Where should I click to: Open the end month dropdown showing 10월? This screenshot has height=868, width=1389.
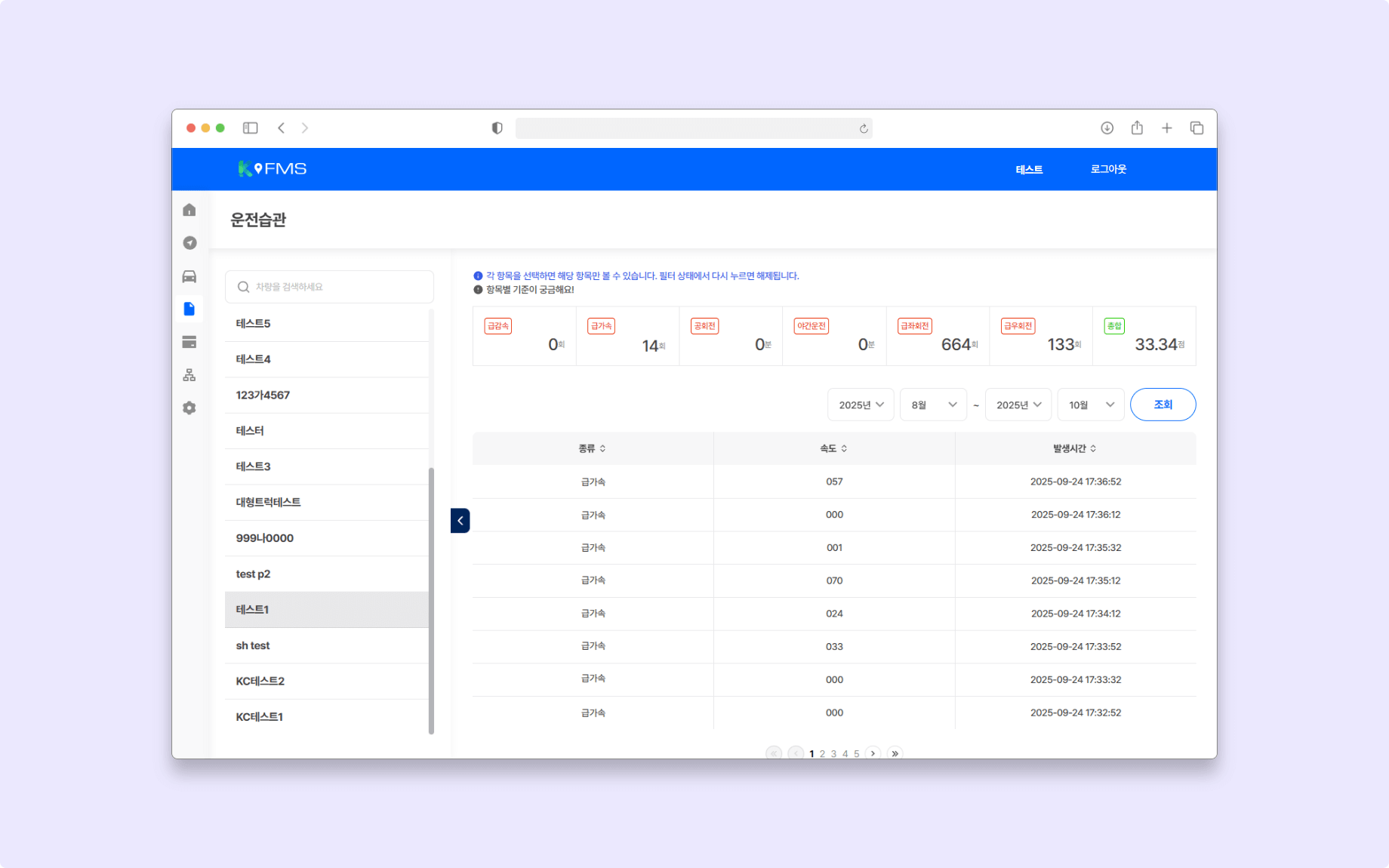point(1091,405)
